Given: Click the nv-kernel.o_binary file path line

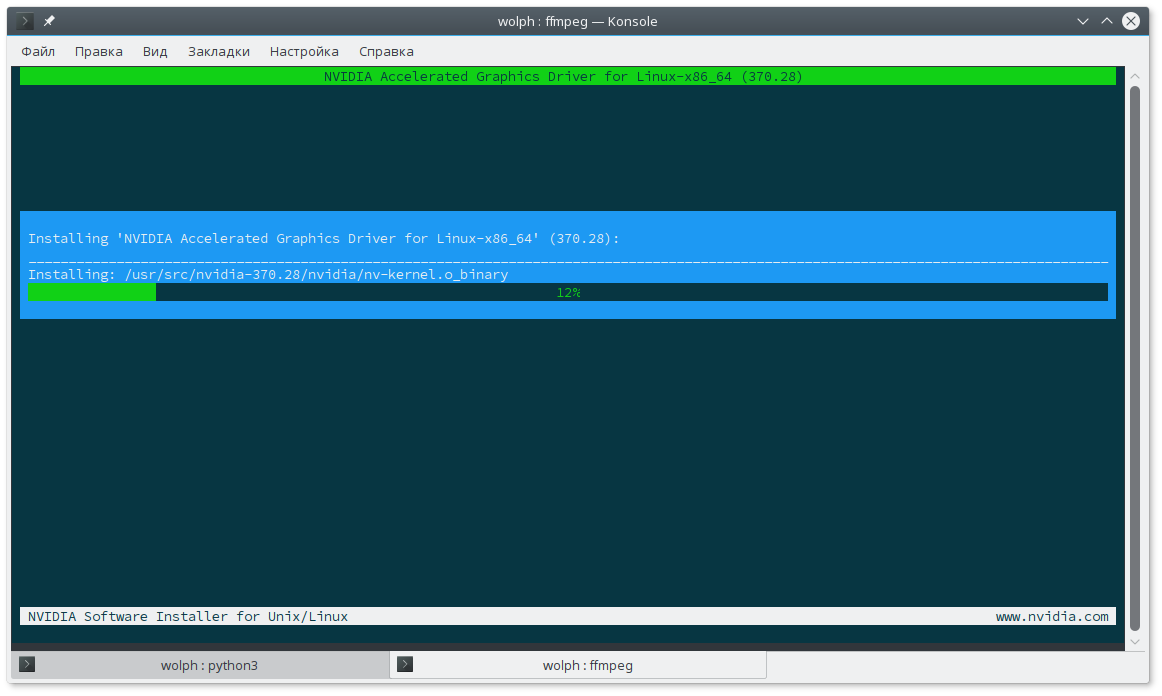Looking at the screenshot, I should pos(268,274).
